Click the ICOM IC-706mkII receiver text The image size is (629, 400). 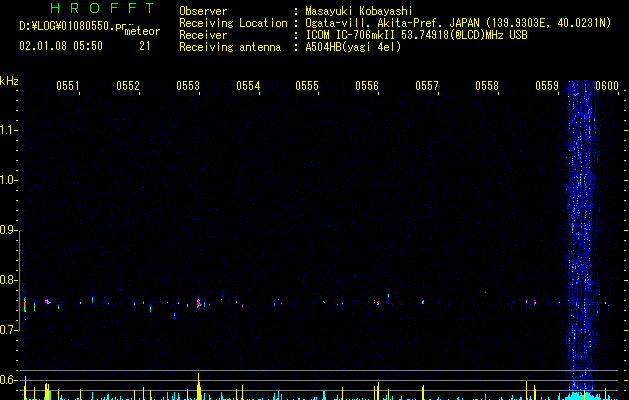416,35
